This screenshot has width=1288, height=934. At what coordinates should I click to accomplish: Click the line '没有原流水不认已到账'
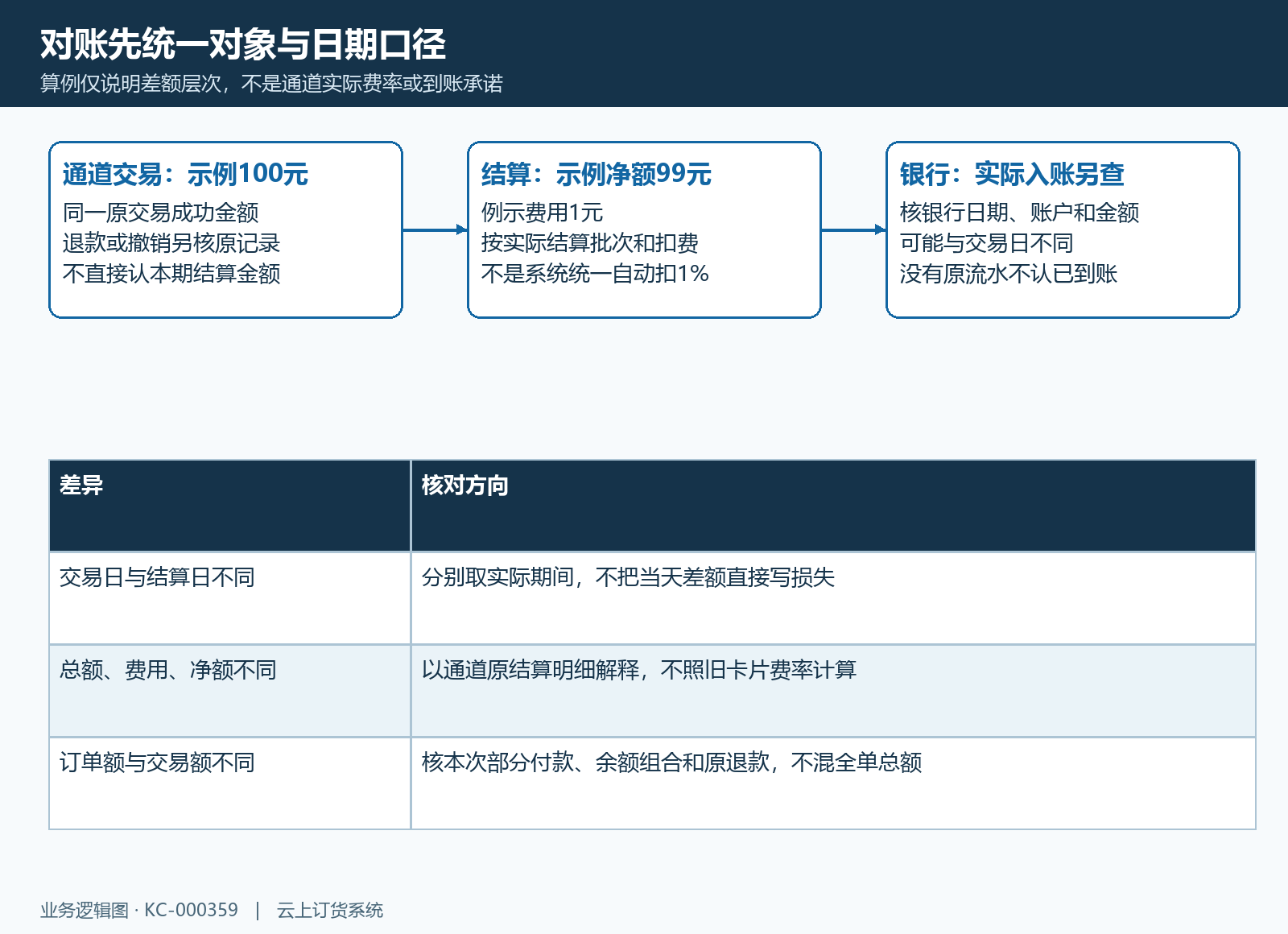click(x=1009, y=274)
